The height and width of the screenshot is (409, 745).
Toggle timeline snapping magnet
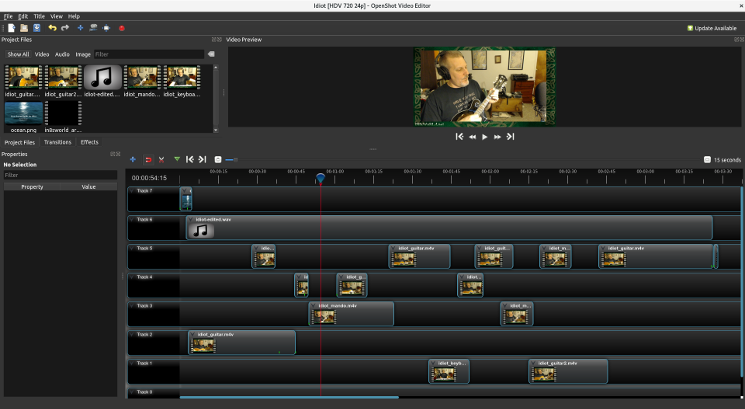pyautogui.click(x=148, y=159)
